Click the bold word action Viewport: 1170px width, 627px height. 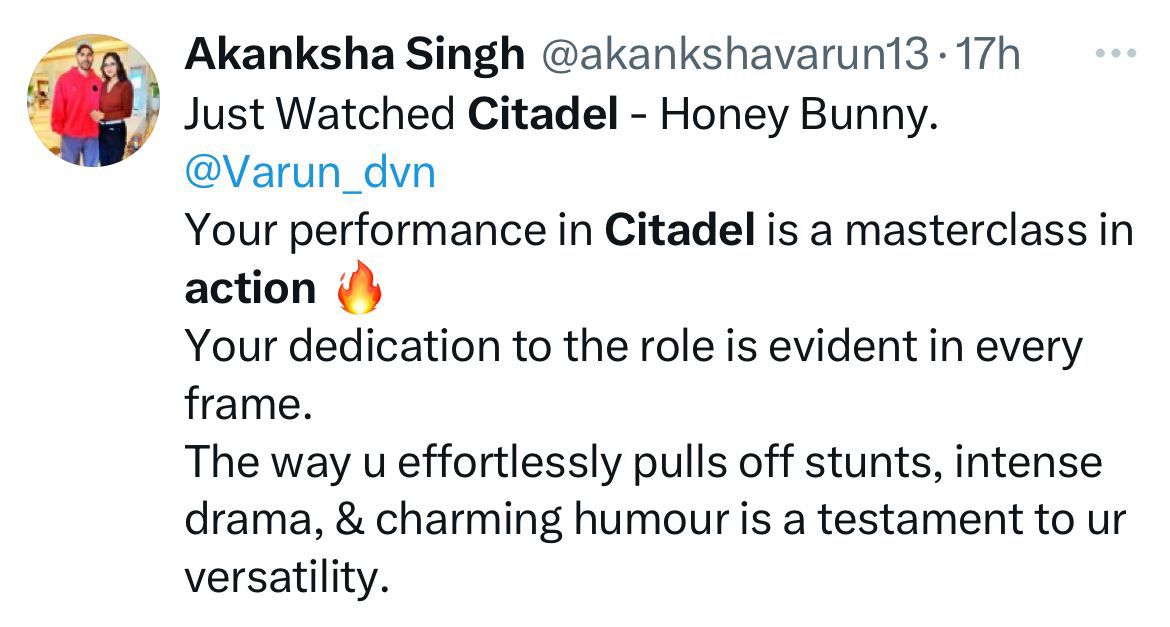point(250,289)
